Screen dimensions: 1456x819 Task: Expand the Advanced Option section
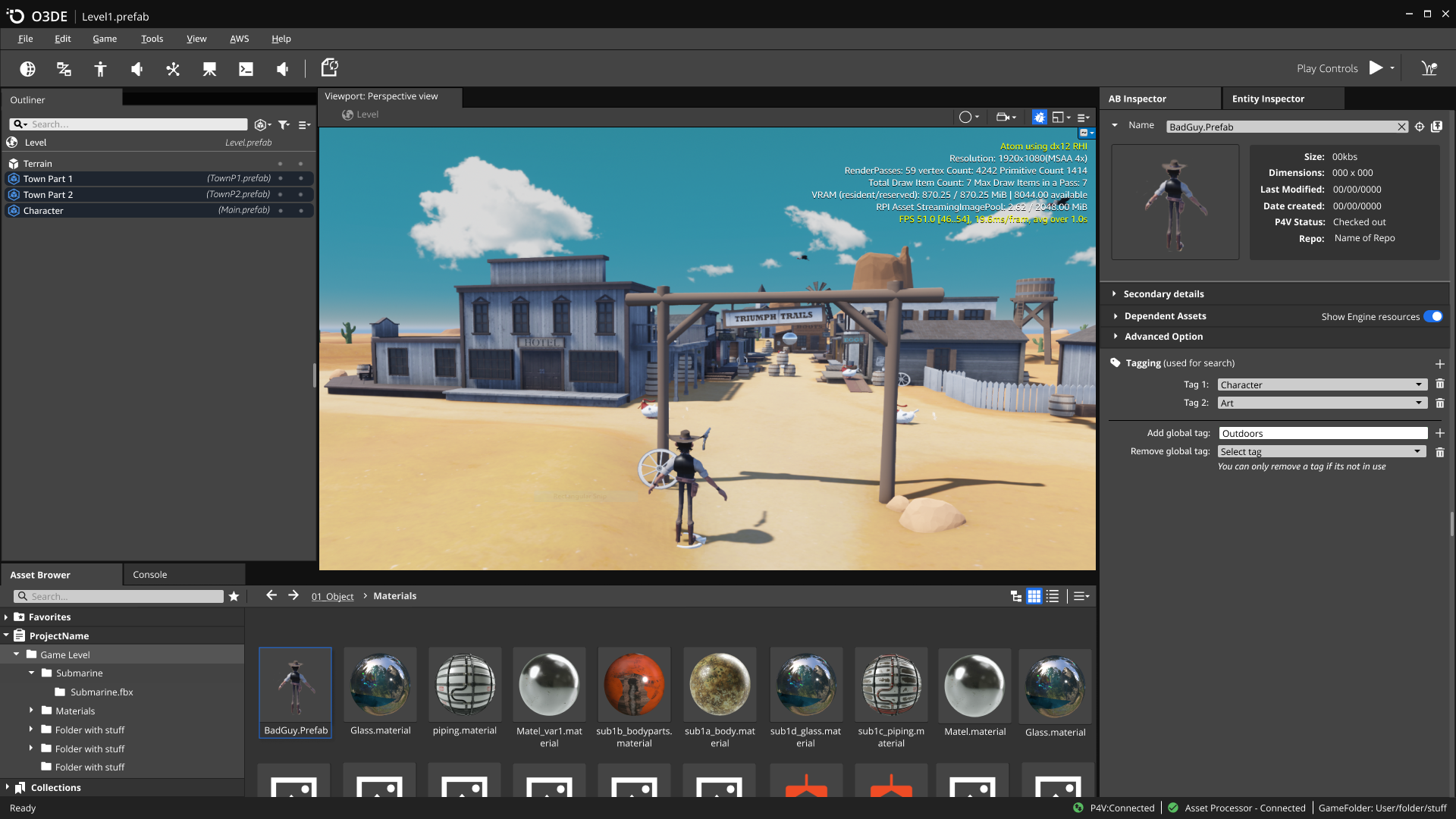(x=1116, y=336)
